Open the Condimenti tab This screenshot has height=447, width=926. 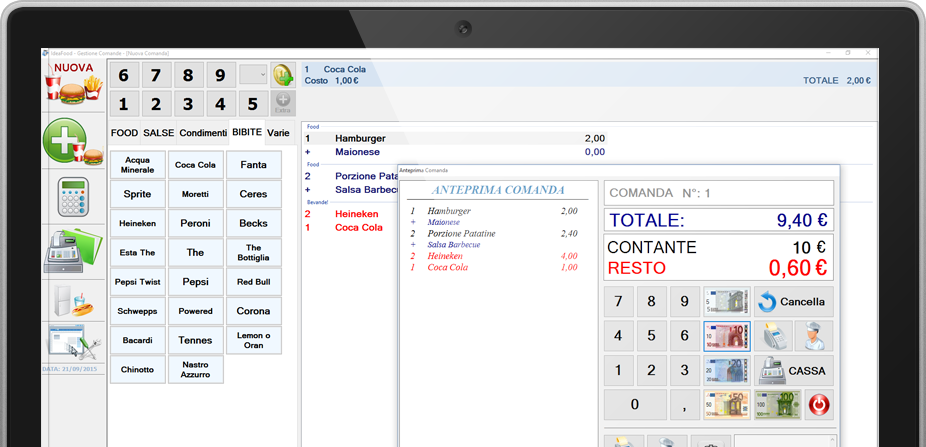pyautogui.click(x=203, y=133)
